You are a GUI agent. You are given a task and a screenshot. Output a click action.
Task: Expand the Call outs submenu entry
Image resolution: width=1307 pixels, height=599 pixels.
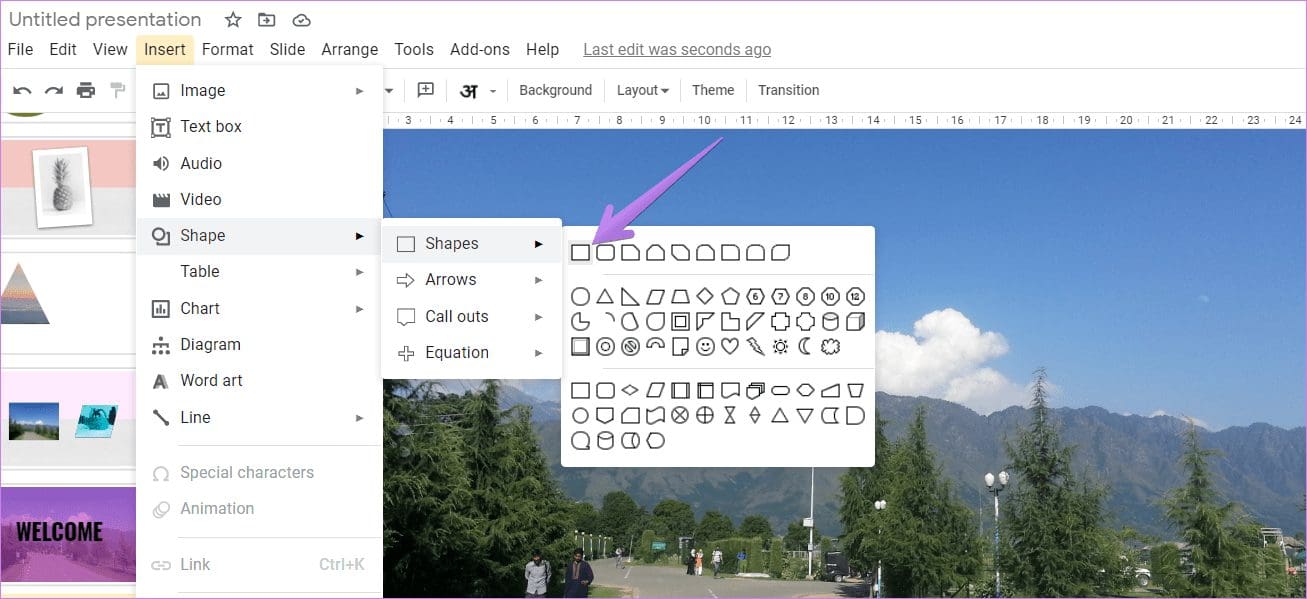(x=472, y=316)
